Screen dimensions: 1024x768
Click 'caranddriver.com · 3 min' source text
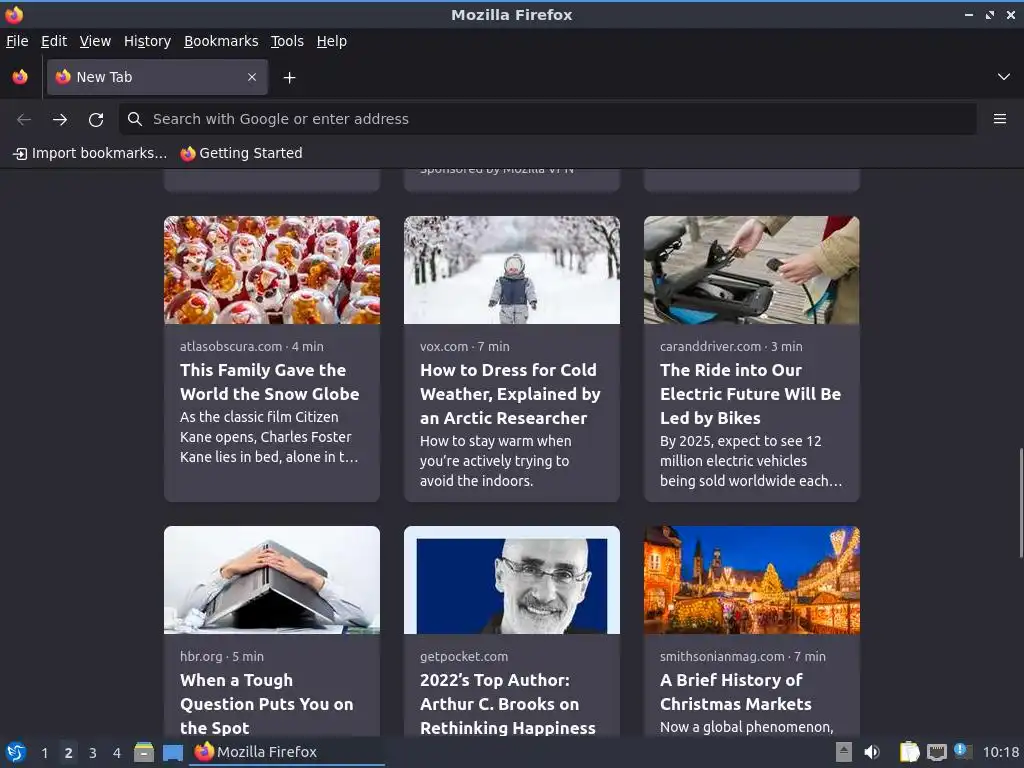(731, 347)
